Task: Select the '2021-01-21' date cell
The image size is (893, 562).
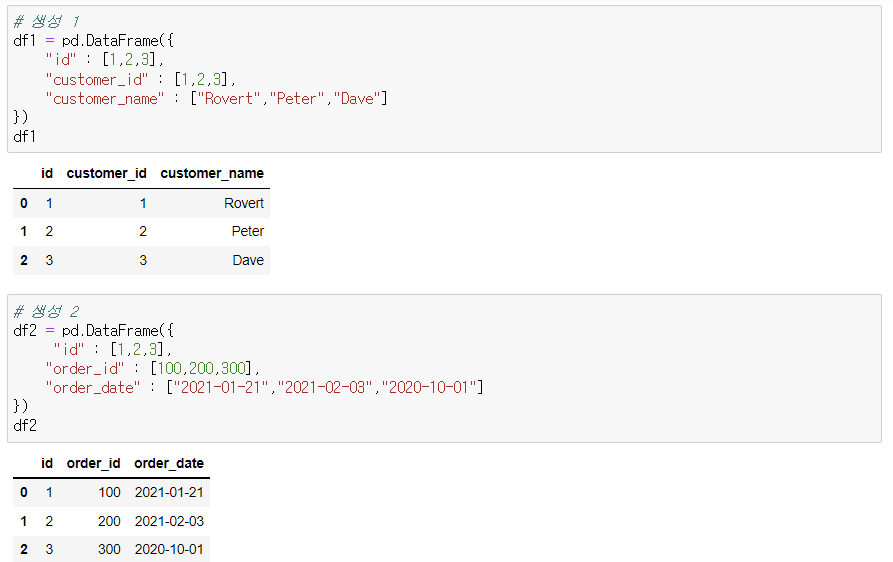Action: coord(169,493)
